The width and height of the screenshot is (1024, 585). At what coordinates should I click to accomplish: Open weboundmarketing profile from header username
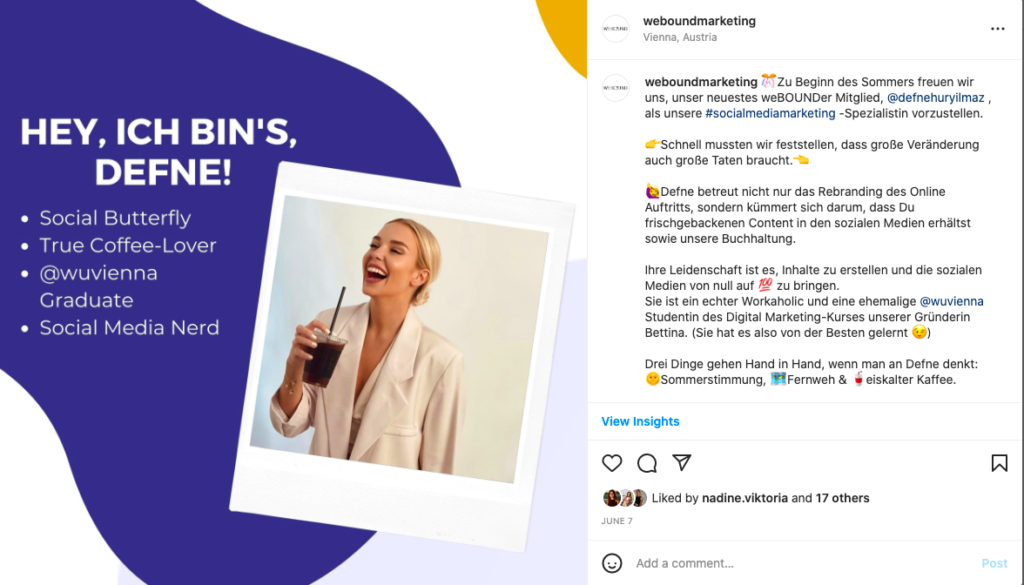[x=699, y=21]
